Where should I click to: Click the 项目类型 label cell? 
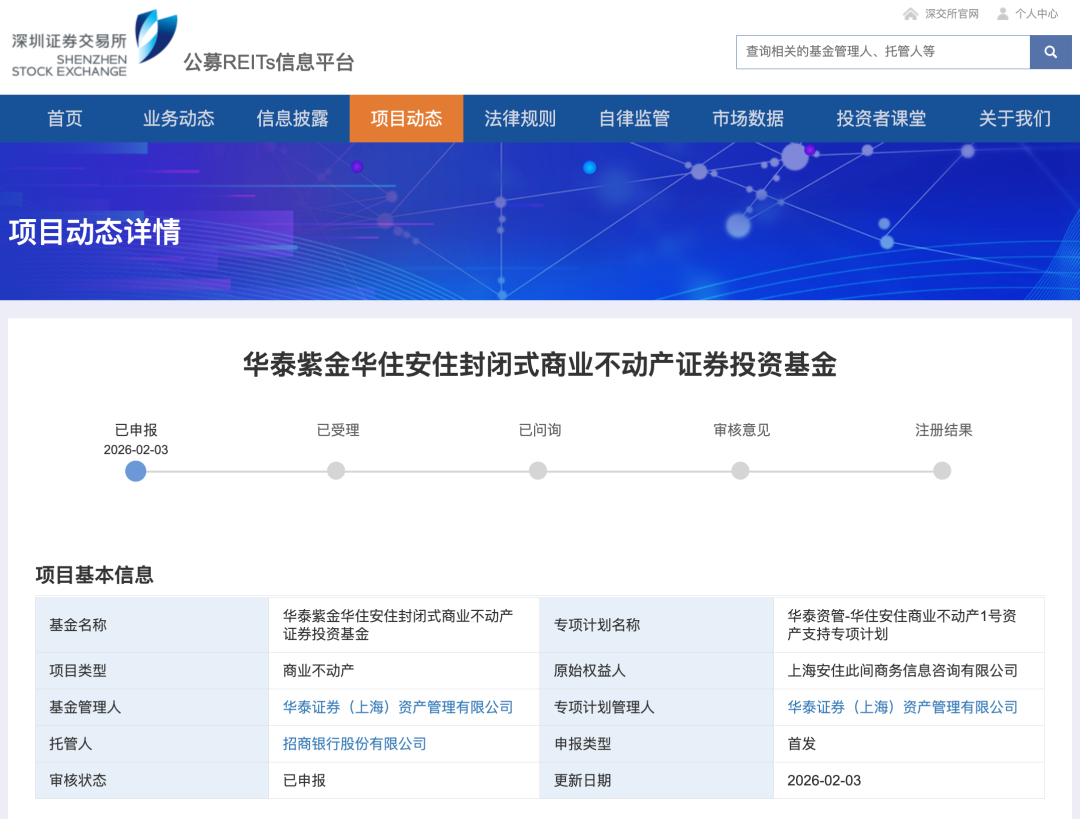(152, 671)
